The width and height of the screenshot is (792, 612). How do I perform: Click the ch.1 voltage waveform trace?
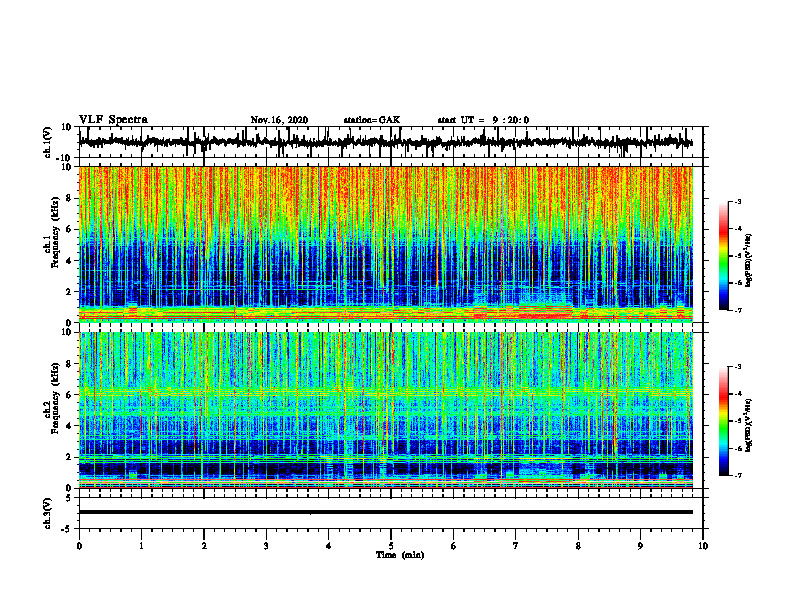(385, 142)
